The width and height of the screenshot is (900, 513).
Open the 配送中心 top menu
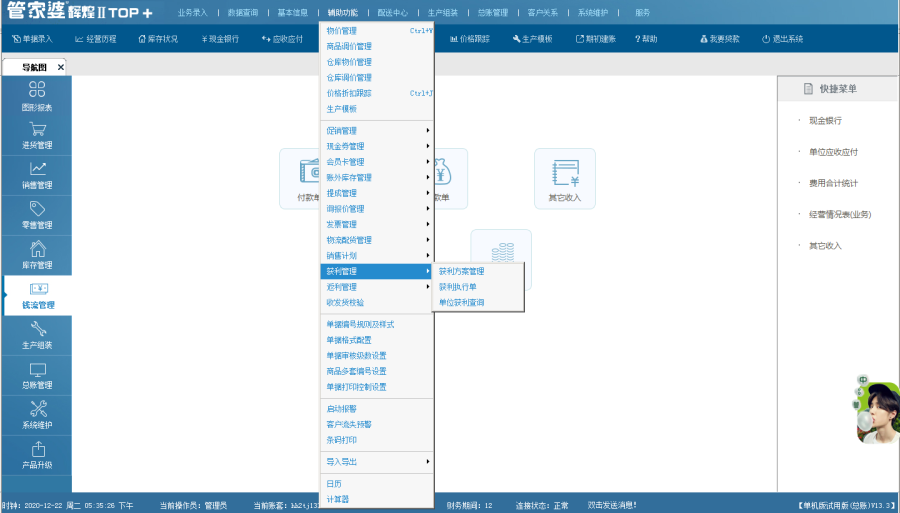click(x=392, y=13)
